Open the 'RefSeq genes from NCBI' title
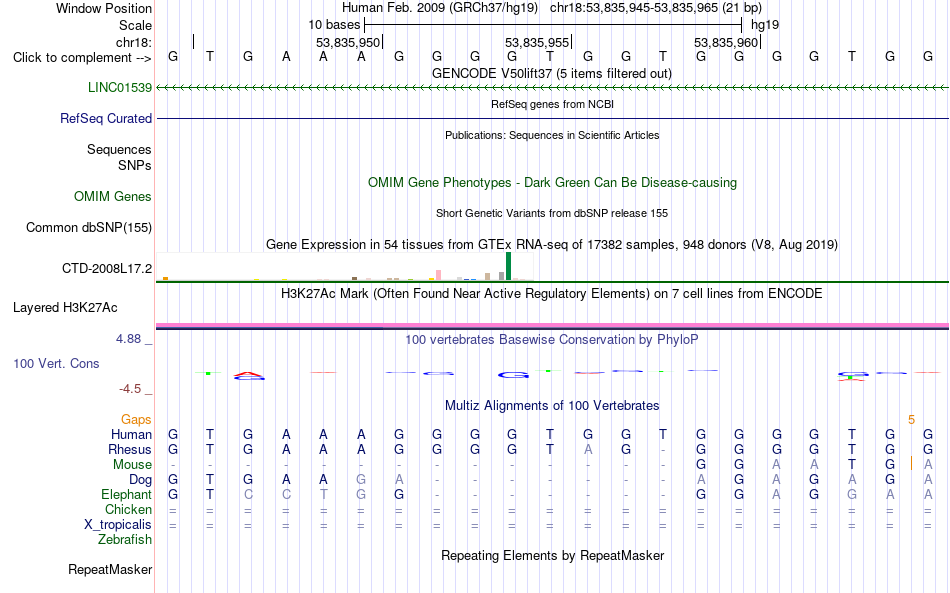The image size is (950, 593). [x=552, y=104]
